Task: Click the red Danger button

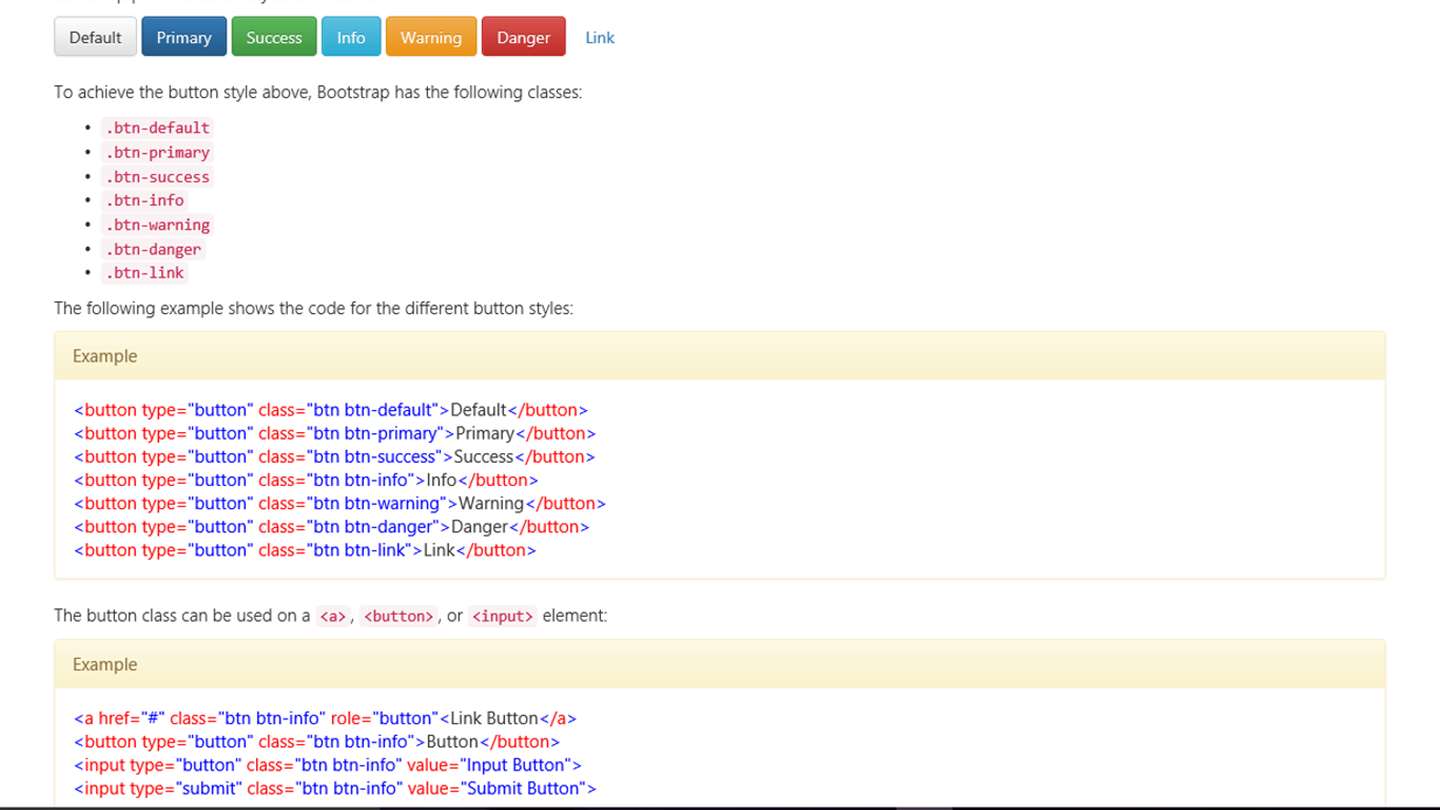Action: coord(524,37)
